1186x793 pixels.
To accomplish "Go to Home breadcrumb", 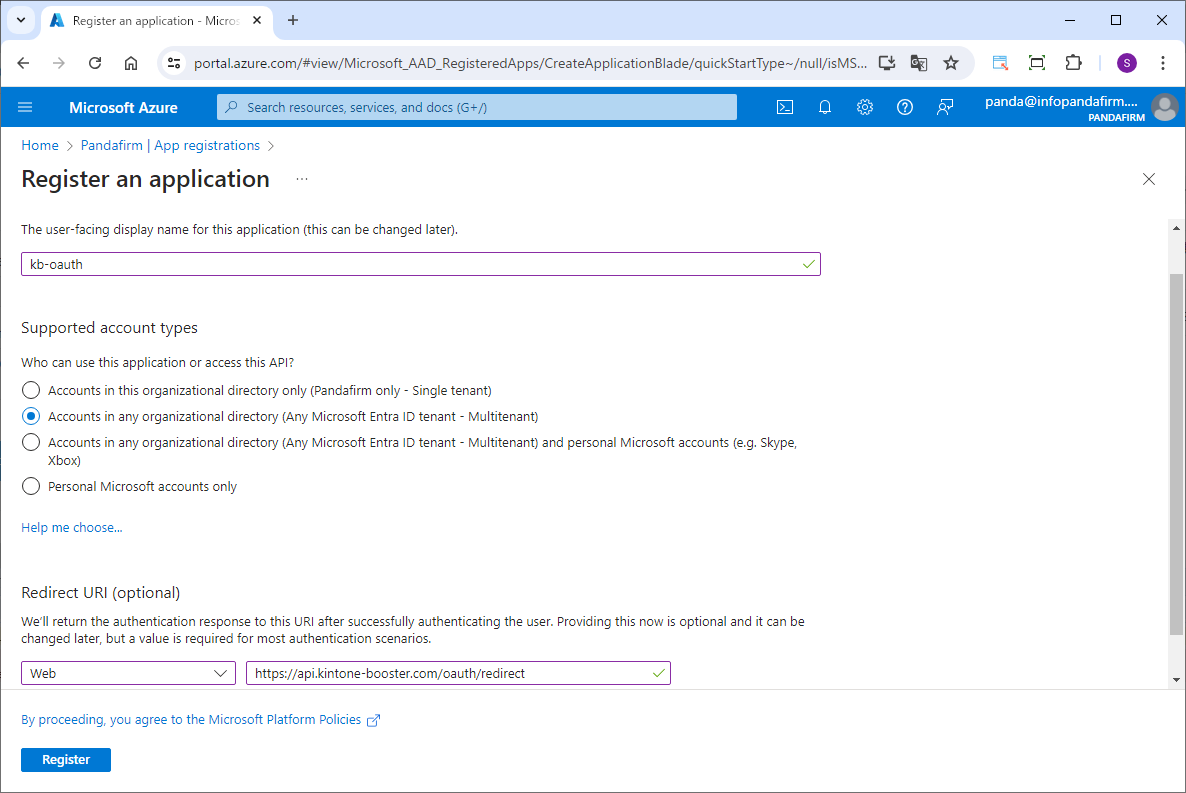I will tap(40, 145).
